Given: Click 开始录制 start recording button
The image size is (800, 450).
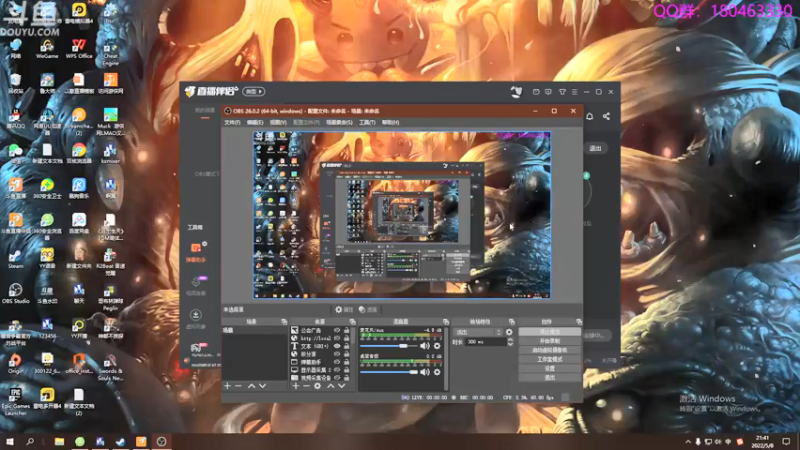Looking at the screenshot, I should pos(549,341).
